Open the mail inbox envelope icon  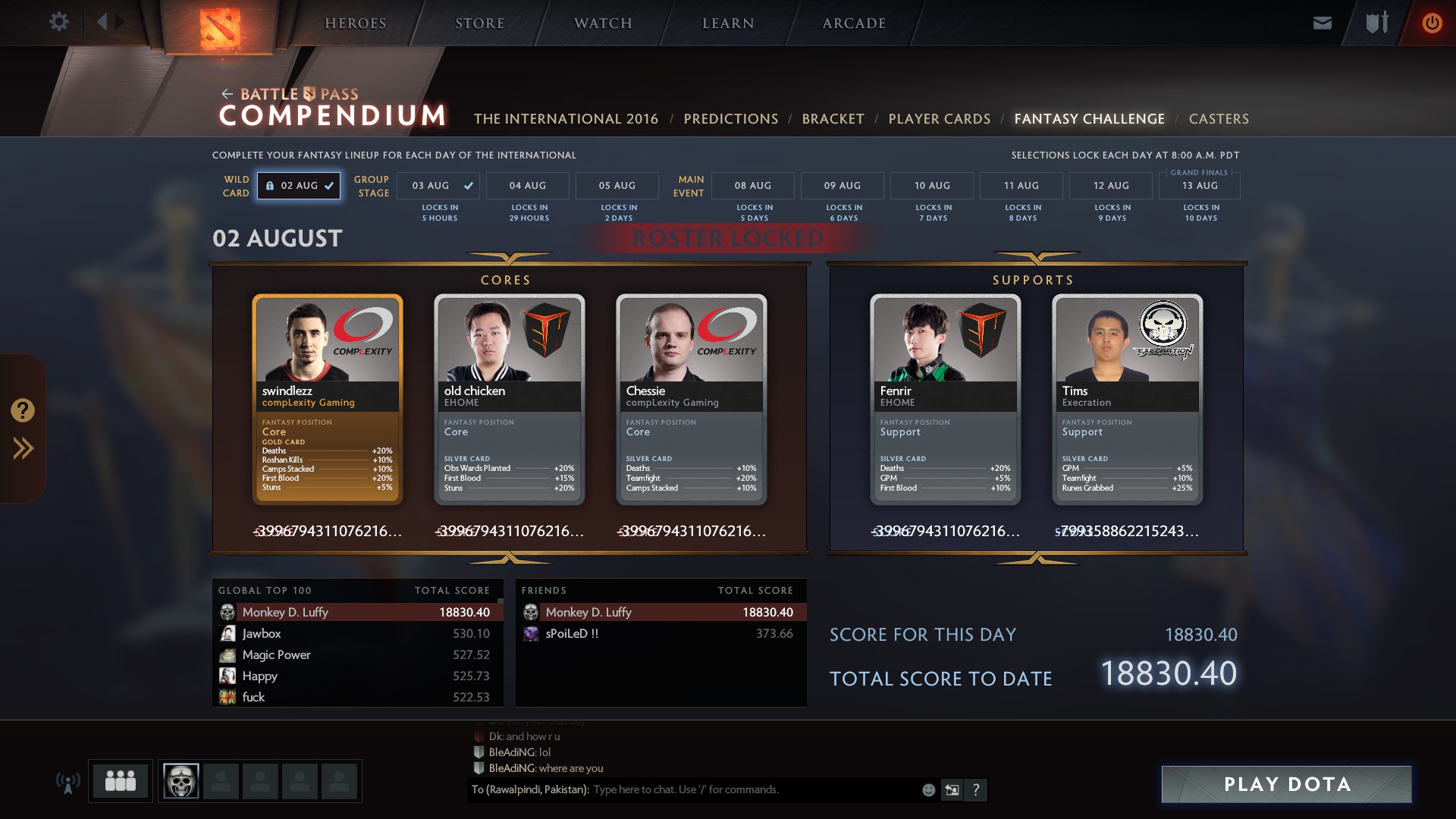tap(1322, 23)
